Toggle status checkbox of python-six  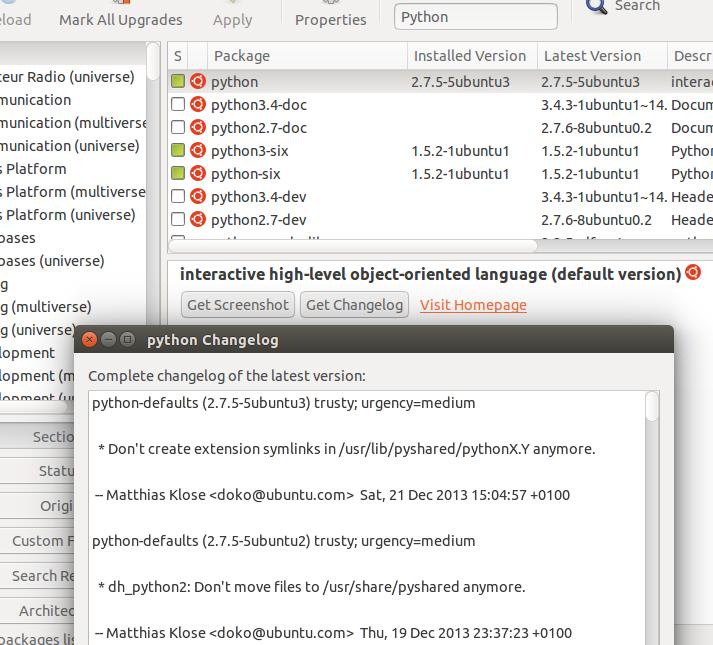click(x=178, y=173)
